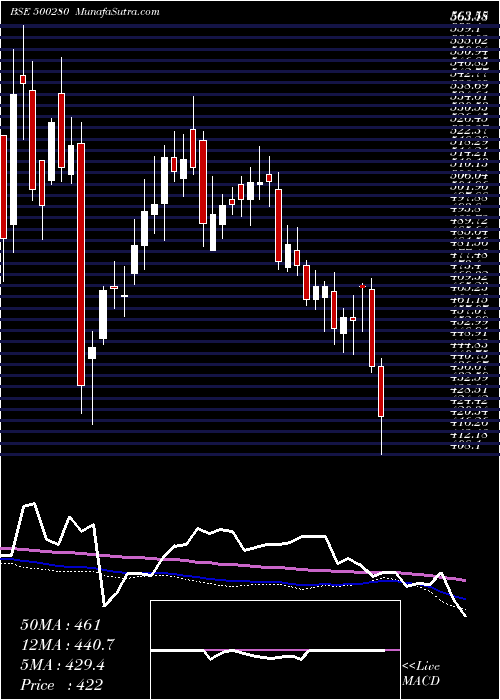Click the tall red candle falling to the 430 level
500x700 pixels.
(x=81, y=264)
